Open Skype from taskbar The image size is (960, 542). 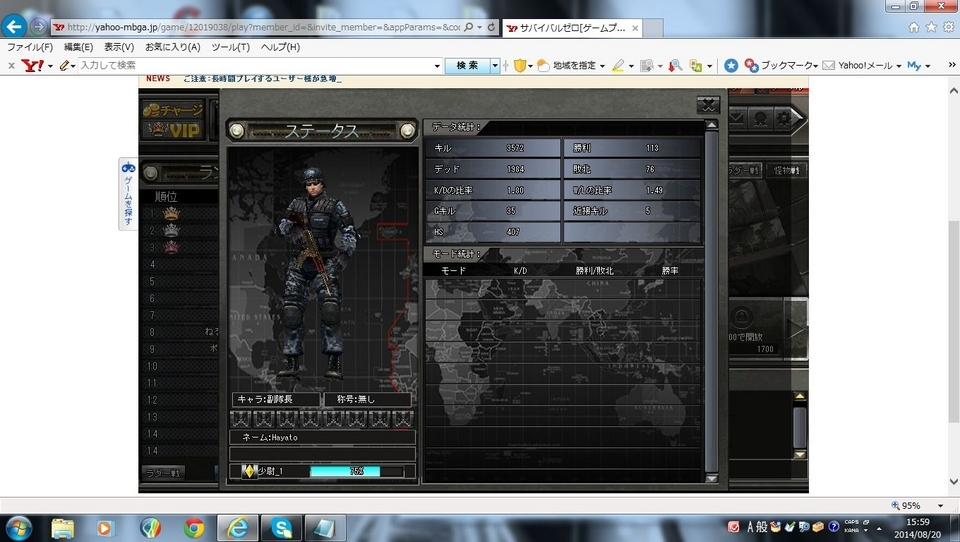click(x=281, y=528)
